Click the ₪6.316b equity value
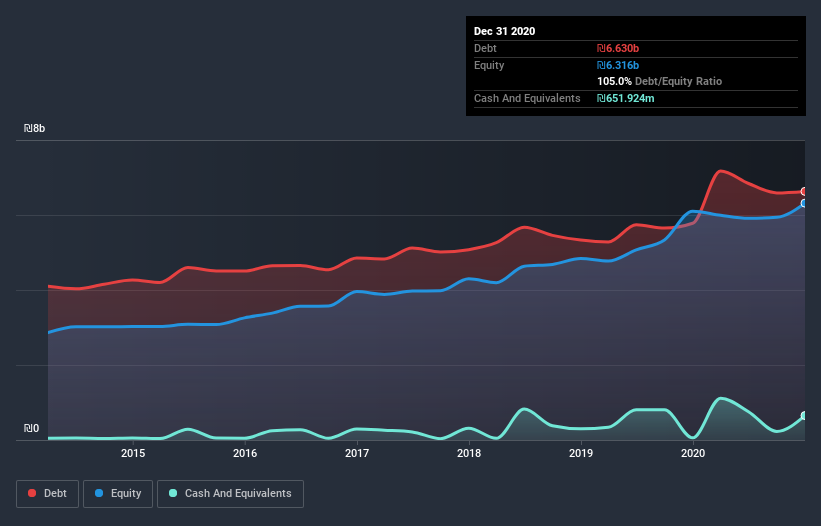821x526 pixels. (618, 65)
